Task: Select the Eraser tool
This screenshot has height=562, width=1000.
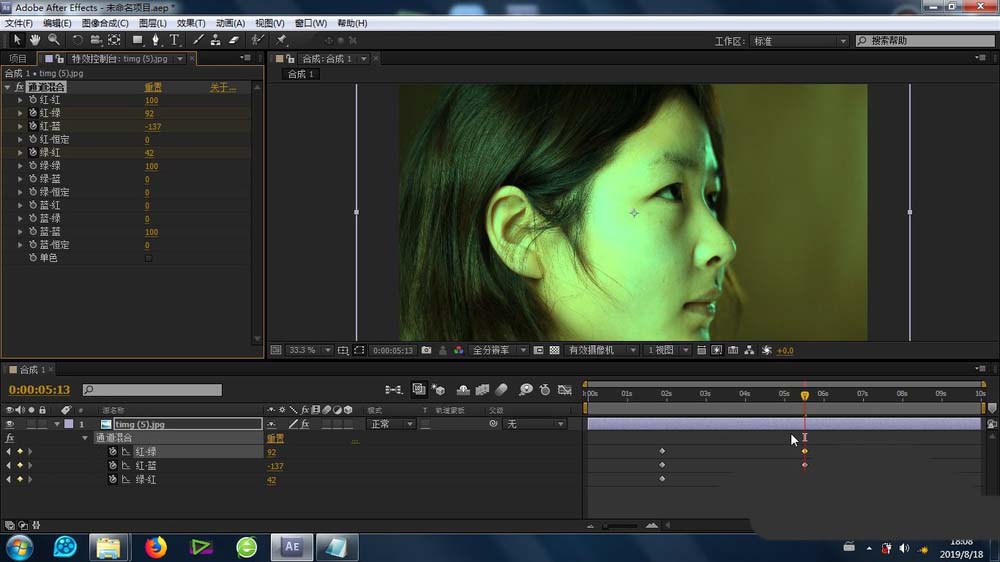Action: (x=233, y=40)
